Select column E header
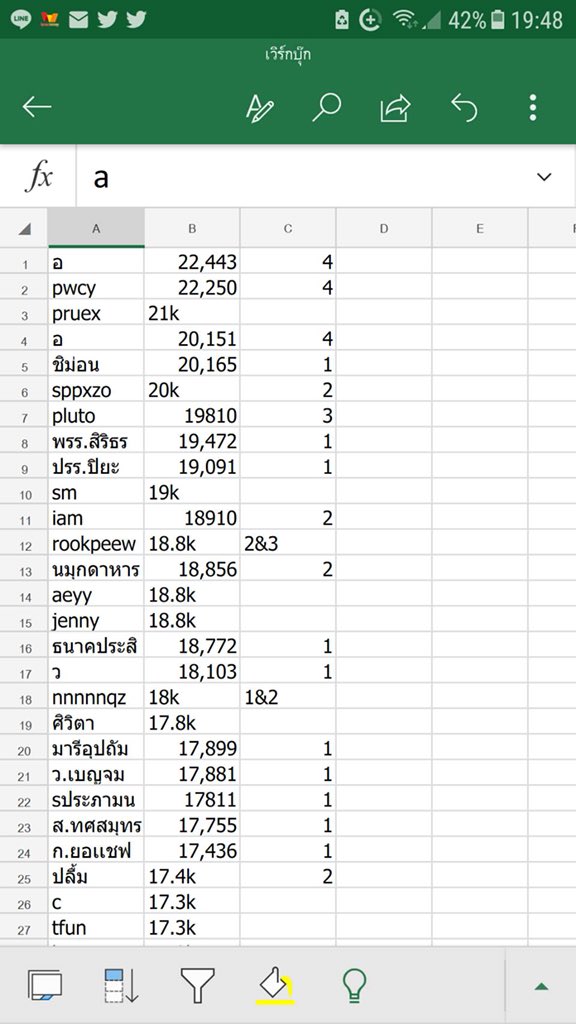576x1024 pixels. click(480, 229)
